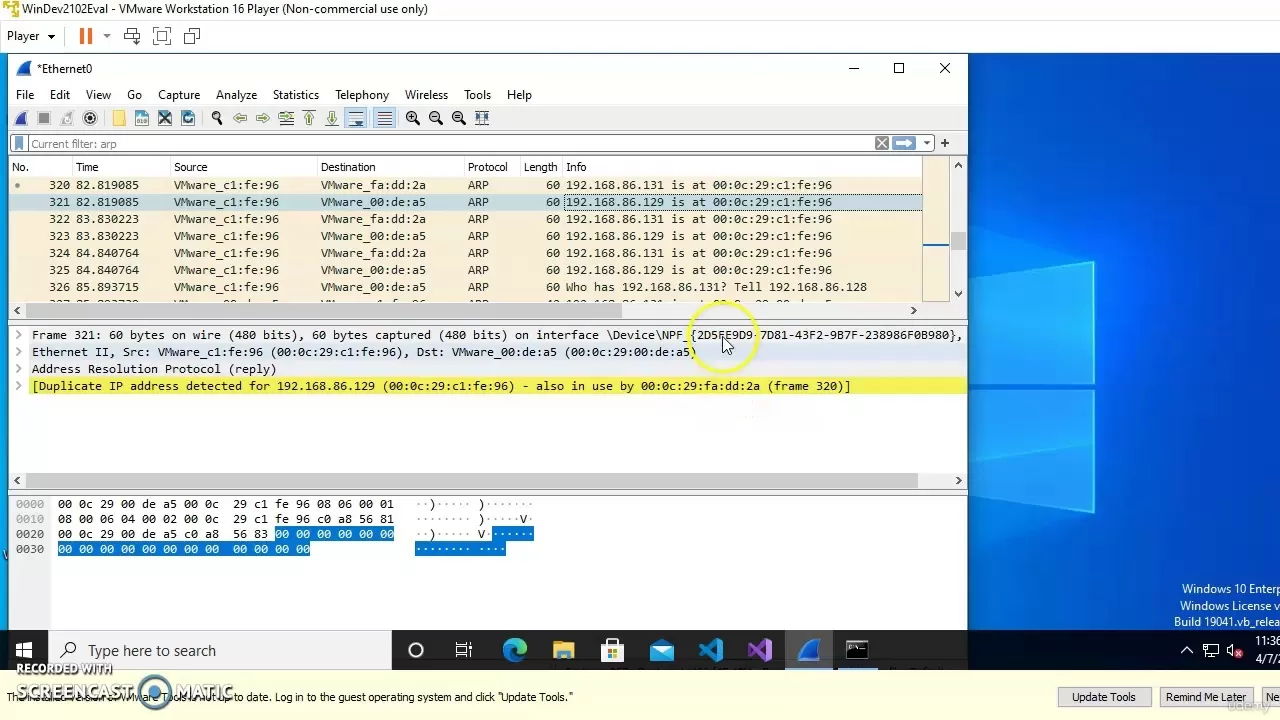Open the Statistics menu
This screenshot has width=1280, height=720.
295,94
